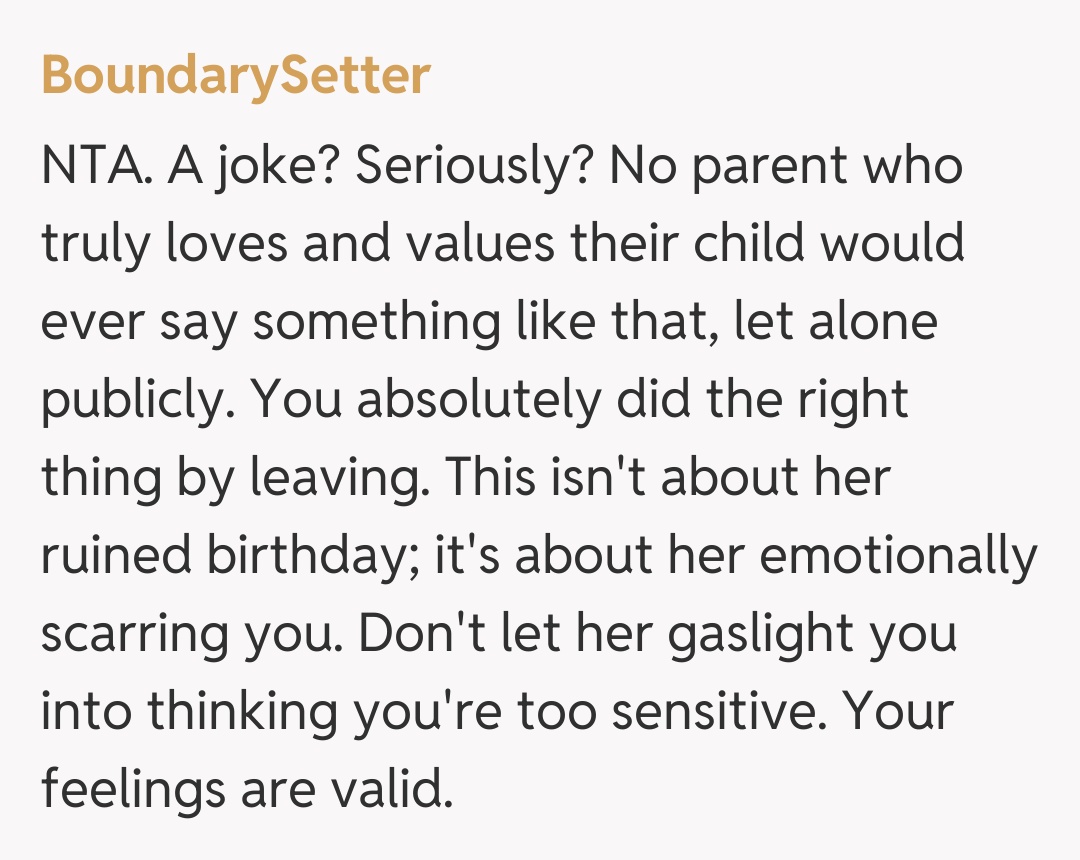The height and width of the screenshot is (860, 1080).
Task: Click the word "absolutely" in the comment
Action: coord(478,400)
